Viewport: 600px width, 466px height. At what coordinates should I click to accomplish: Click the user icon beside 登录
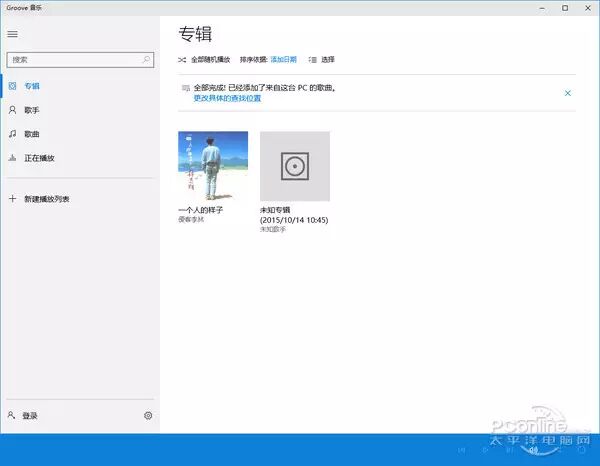pyautogui.click(x=11, y=415)
